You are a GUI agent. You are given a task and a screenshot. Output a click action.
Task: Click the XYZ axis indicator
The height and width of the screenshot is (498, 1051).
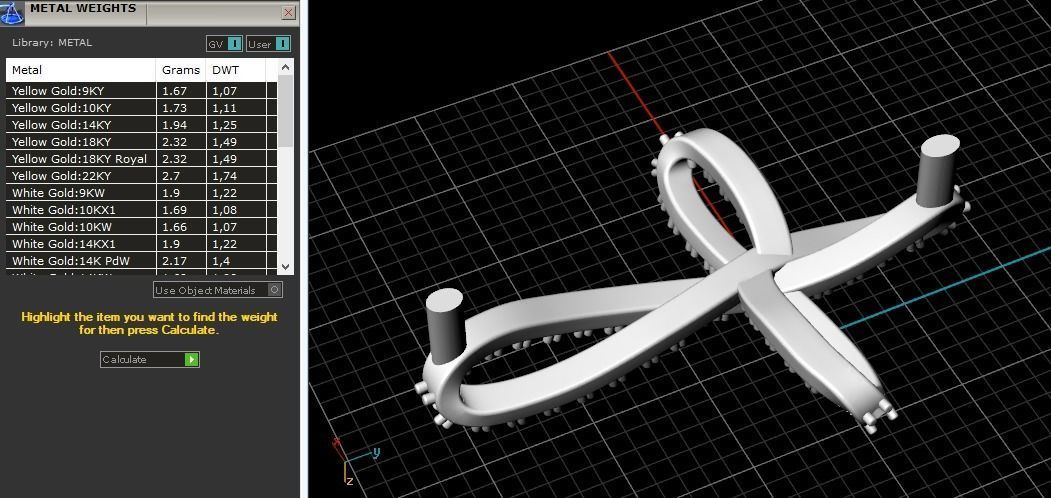click(x=355, y=462)
